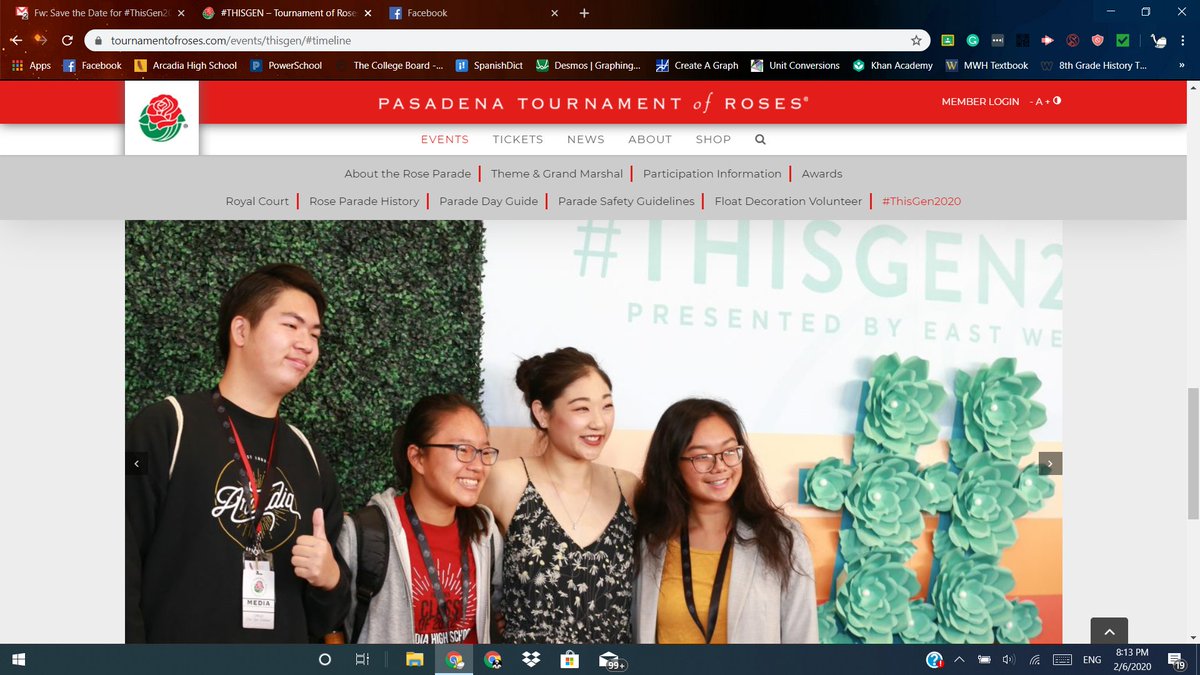Open the Desmos Graphing bookmark
The image size is (1200, 675).
[588, 65]
